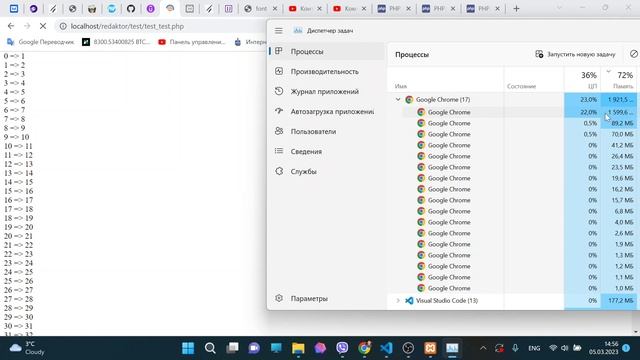Collapse the Google Chrome (17) process group
640x360 pixels.
click(x=398, y=100)
